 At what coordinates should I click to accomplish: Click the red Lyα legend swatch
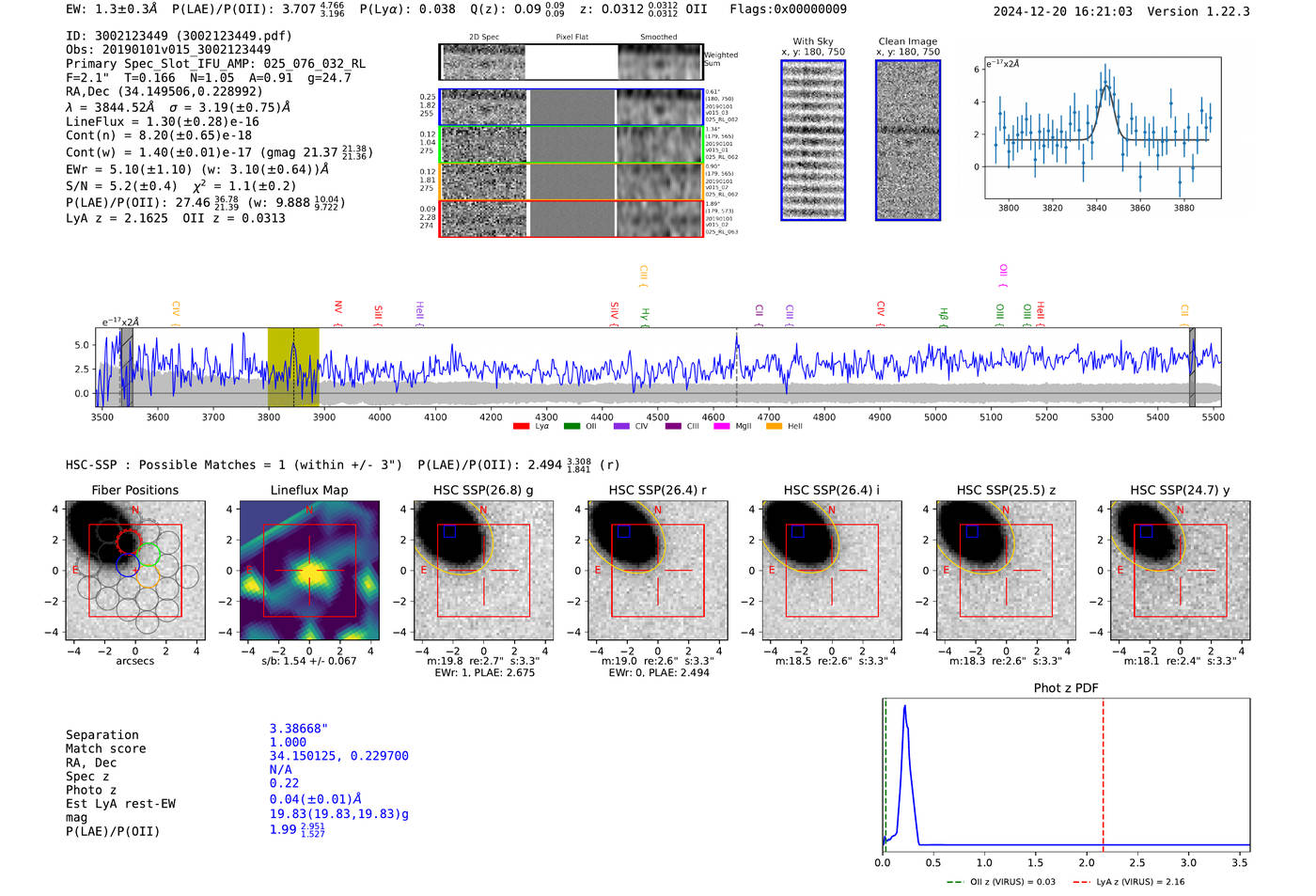pos(522,427)
